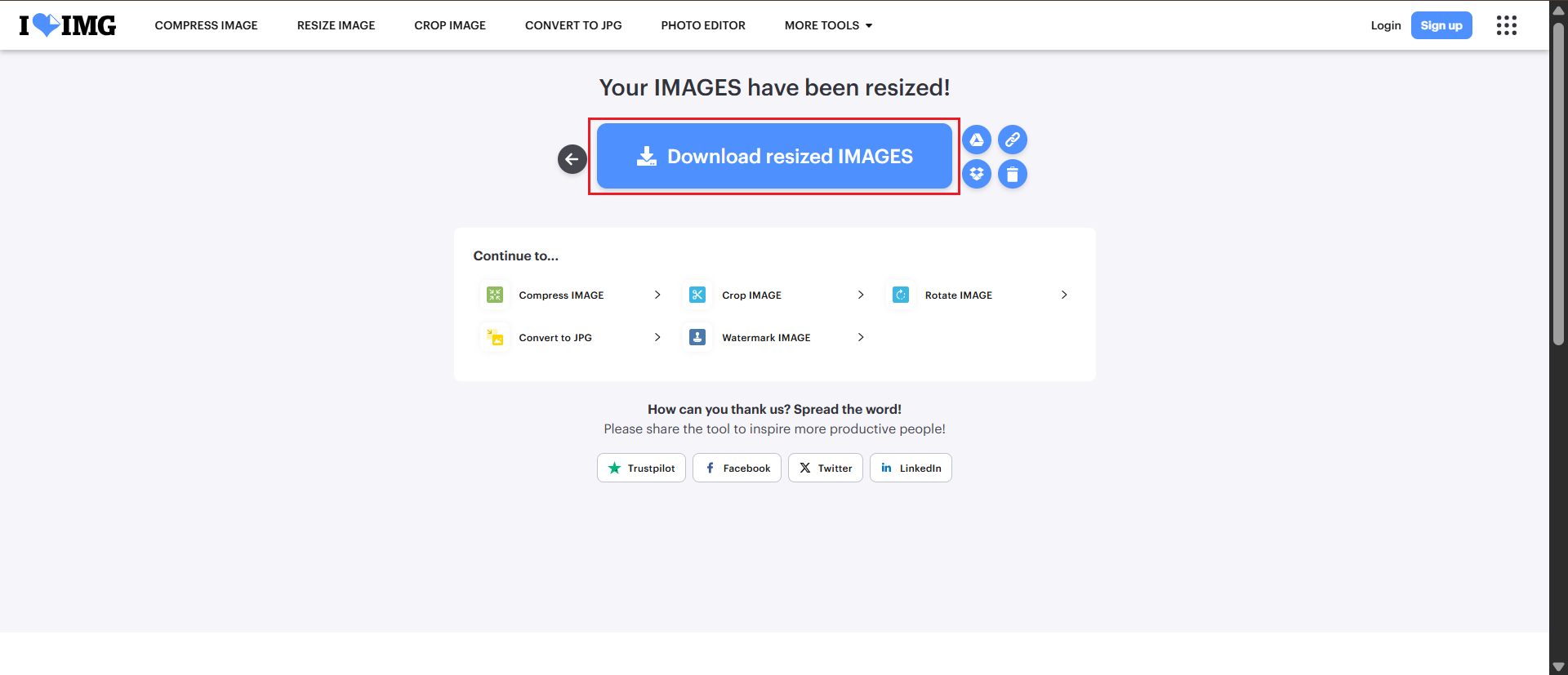Go back using the dark arrow button
Screen dimensions: 1568x675
tap(572, 158)
